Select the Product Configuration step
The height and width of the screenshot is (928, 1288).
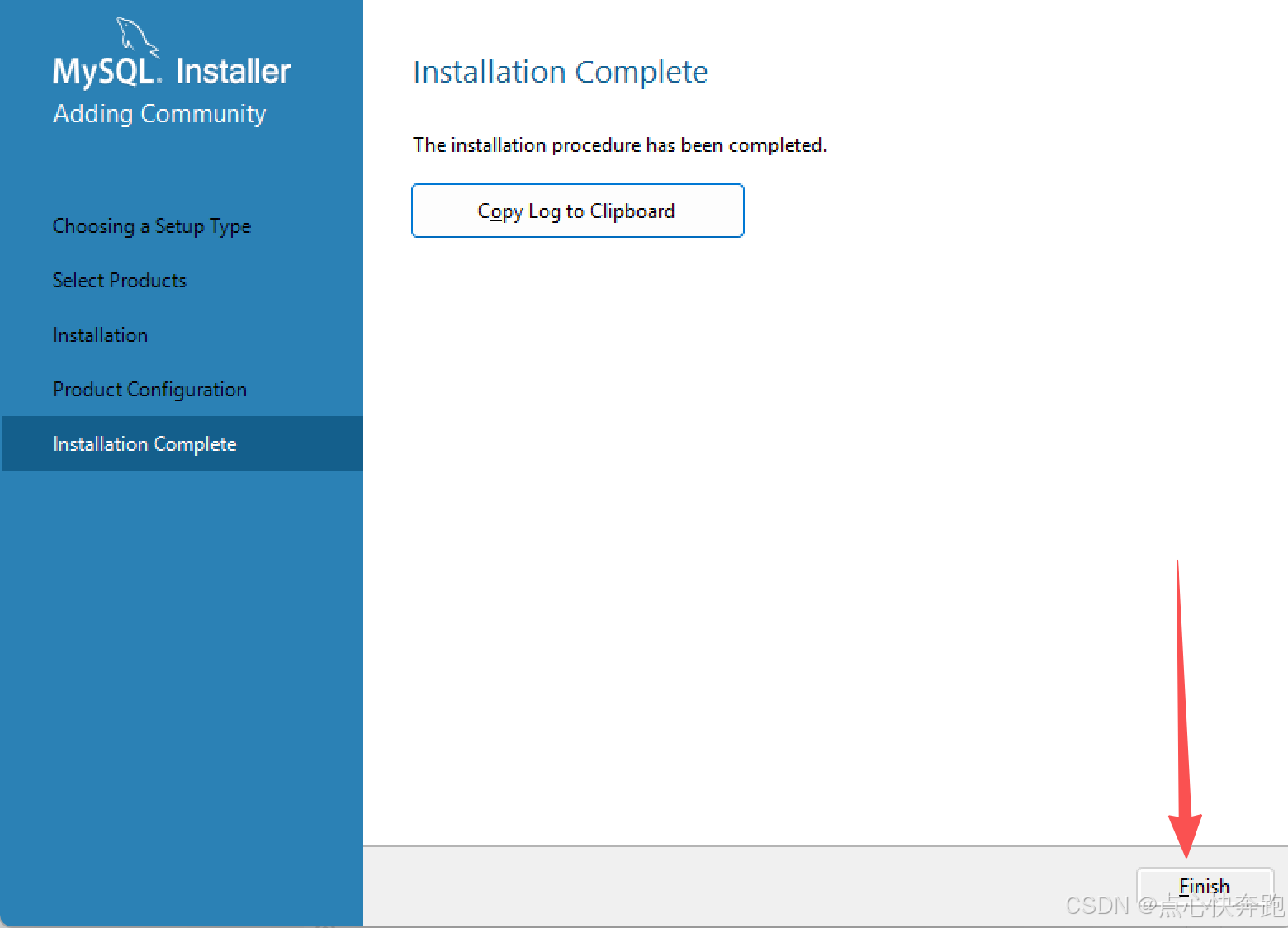pyautogui.click(x=149, y=390)
